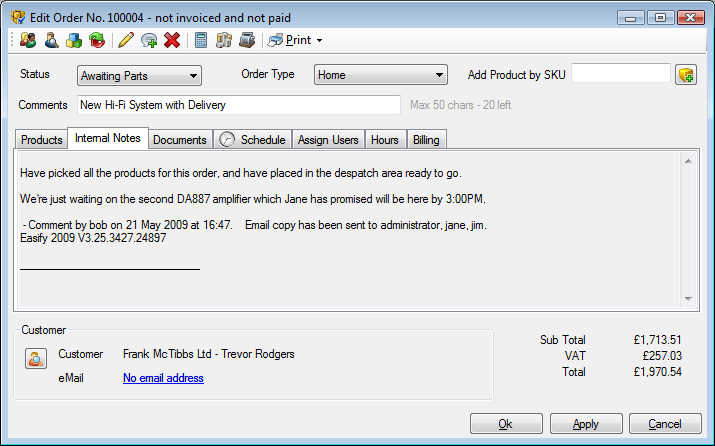715x446 pixels.
Task: Expand the Status dropdown showing Awaiting Parts
Action: coord(139,75)
